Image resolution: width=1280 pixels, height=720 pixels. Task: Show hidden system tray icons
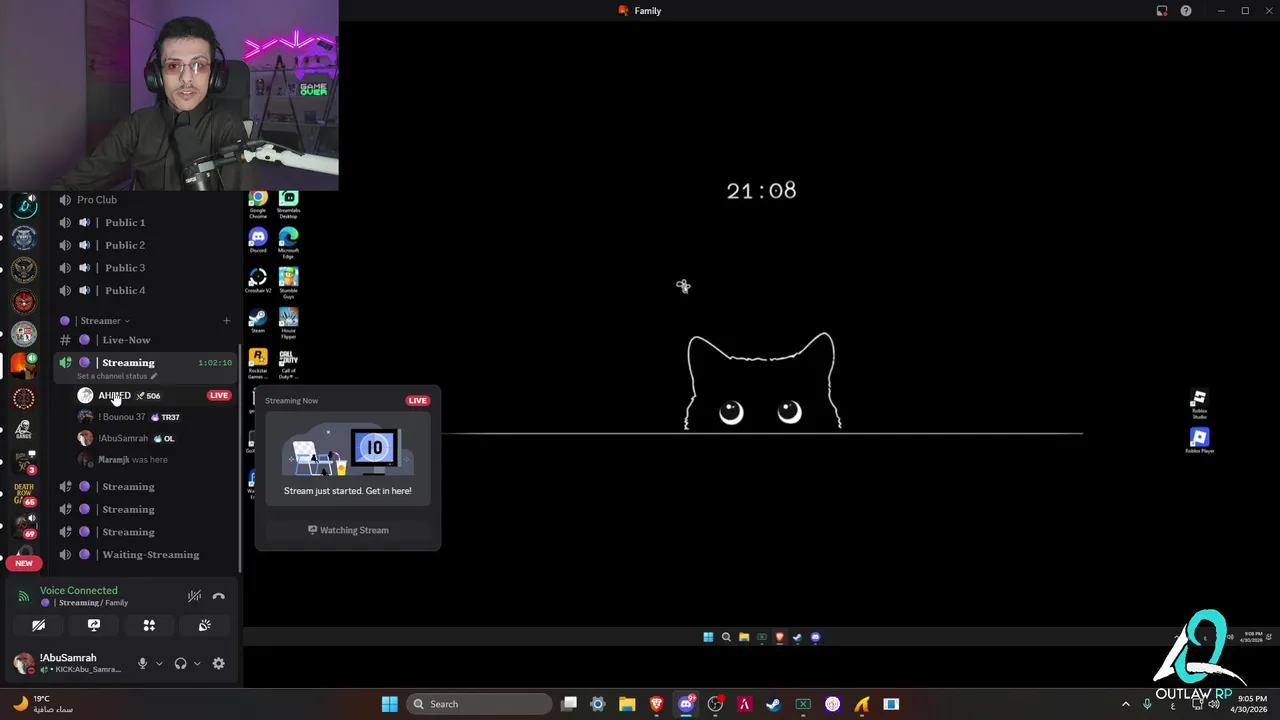pyautogui.click(x=1125, y=704)
